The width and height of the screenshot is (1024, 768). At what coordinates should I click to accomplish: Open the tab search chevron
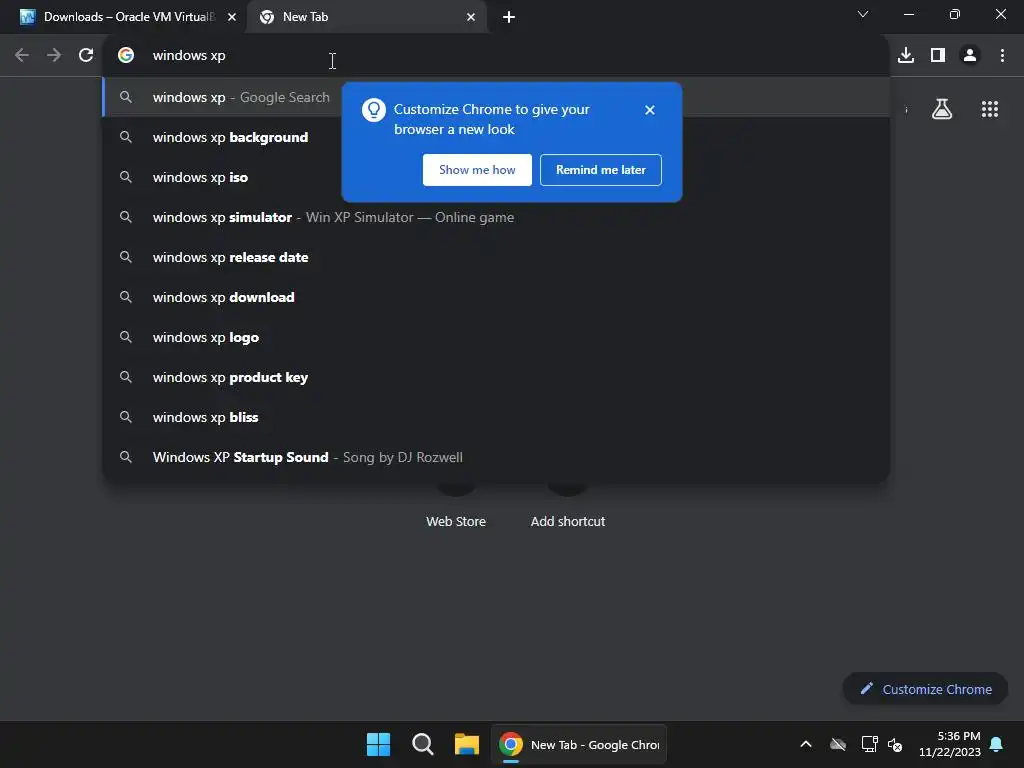coord(863,14)
